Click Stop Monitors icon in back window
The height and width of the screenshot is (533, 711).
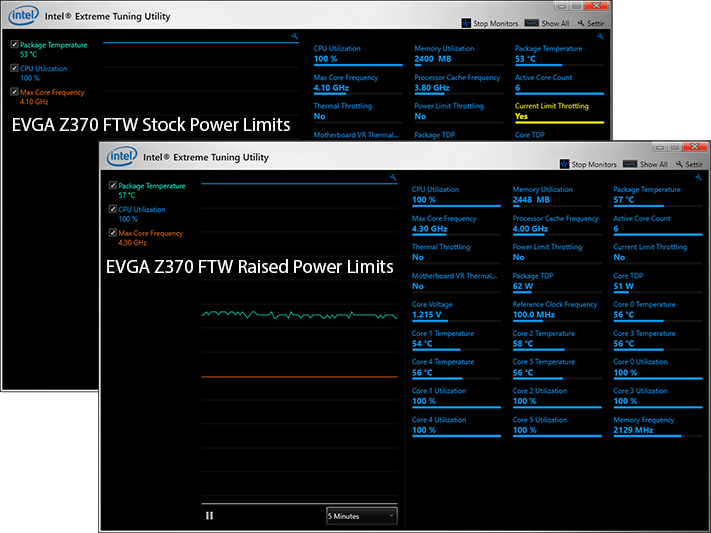(466, 23)
